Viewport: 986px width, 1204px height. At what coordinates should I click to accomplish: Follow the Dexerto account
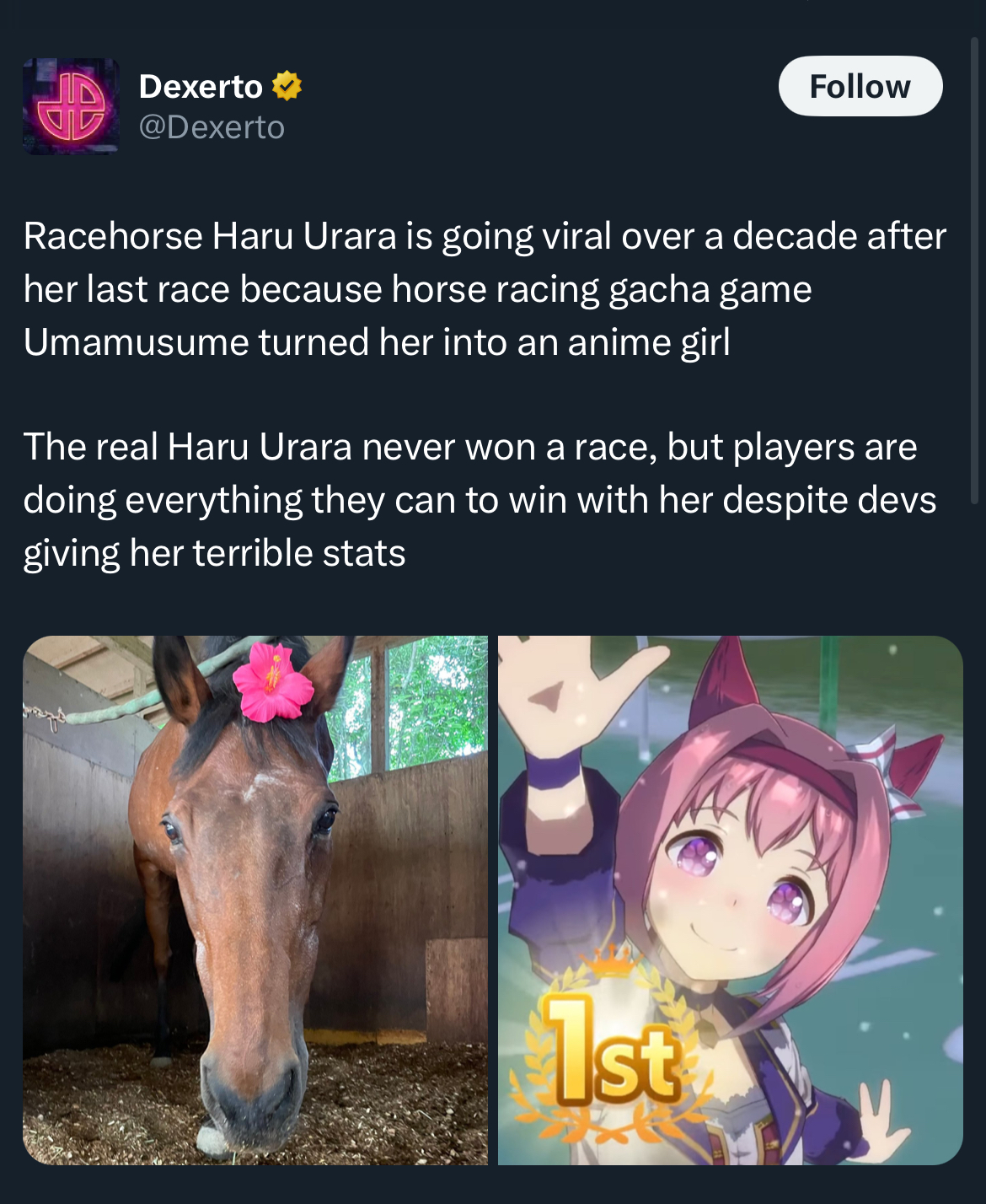[860, 86]
